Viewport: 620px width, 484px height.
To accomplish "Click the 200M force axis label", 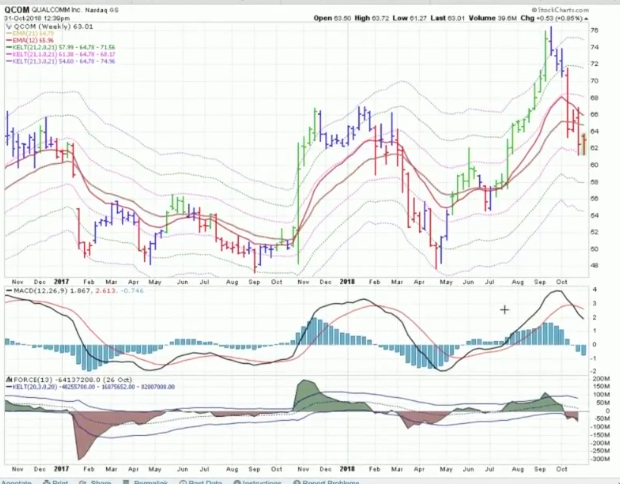I will click(x=600, y=378).
